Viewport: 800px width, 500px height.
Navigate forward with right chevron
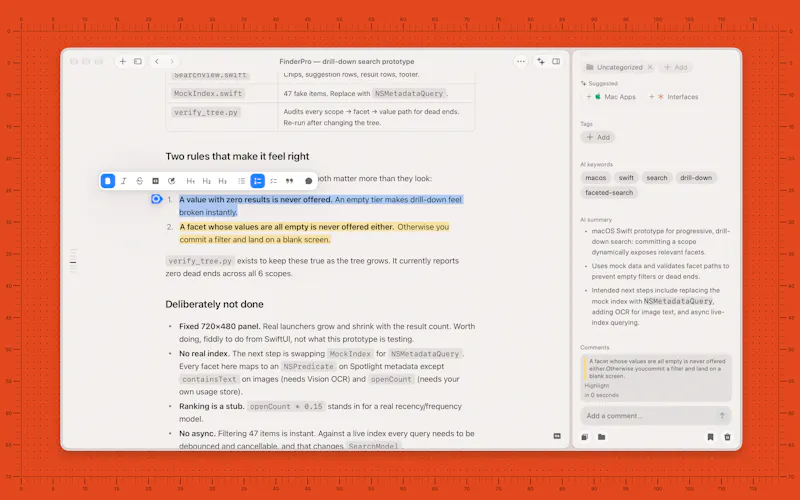pos(172,61)
